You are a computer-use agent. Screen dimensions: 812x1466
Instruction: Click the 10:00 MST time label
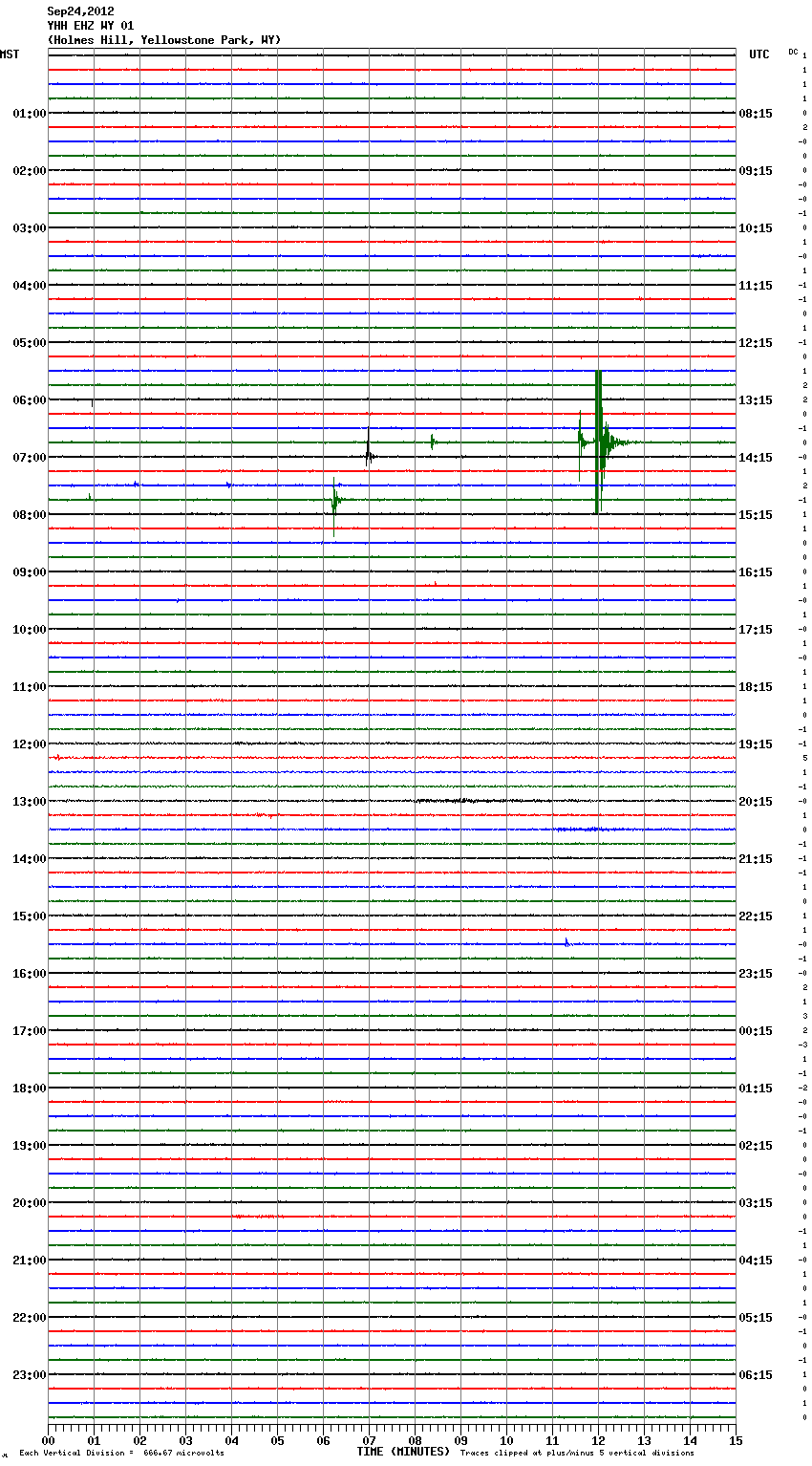click(x=30, y=630)
